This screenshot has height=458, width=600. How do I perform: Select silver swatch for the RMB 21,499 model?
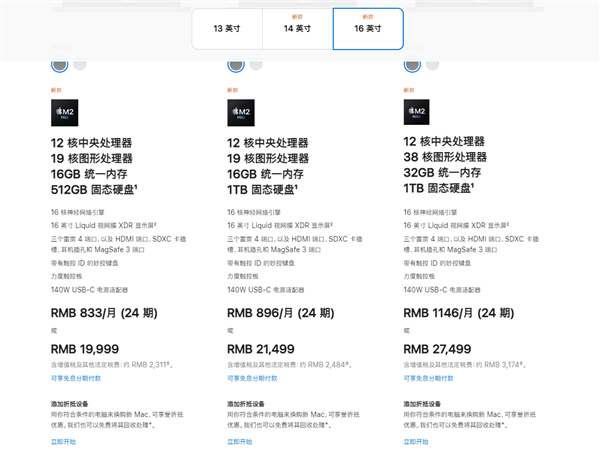coord(256,65)
